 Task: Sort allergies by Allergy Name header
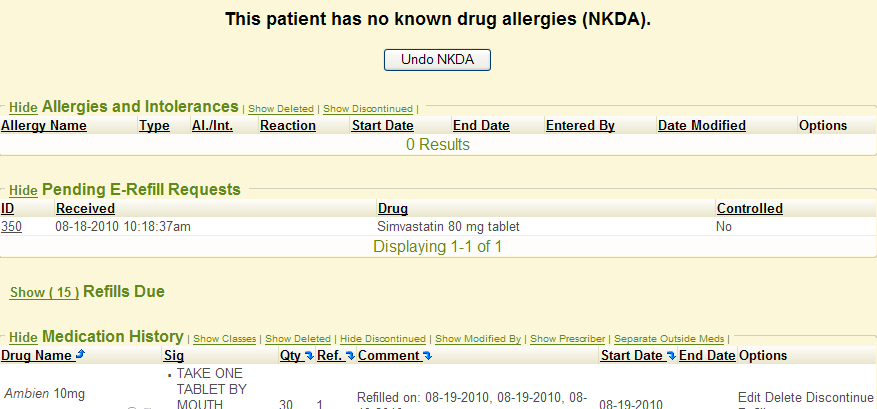coord(44,126)
